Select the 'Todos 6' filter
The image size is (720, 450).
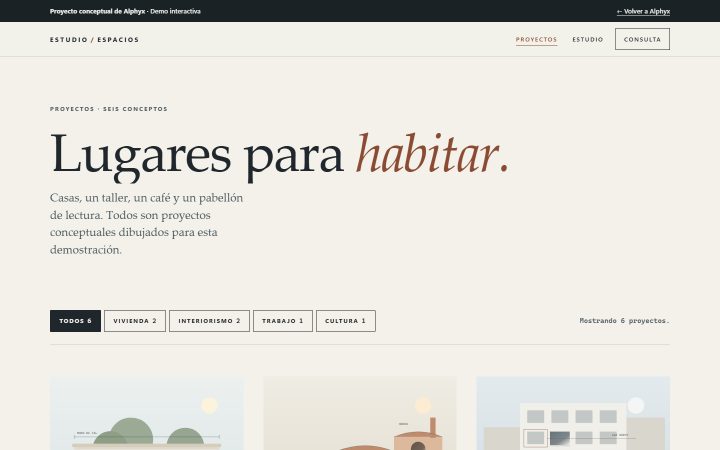pyautogui.click(x=75, y=321)
